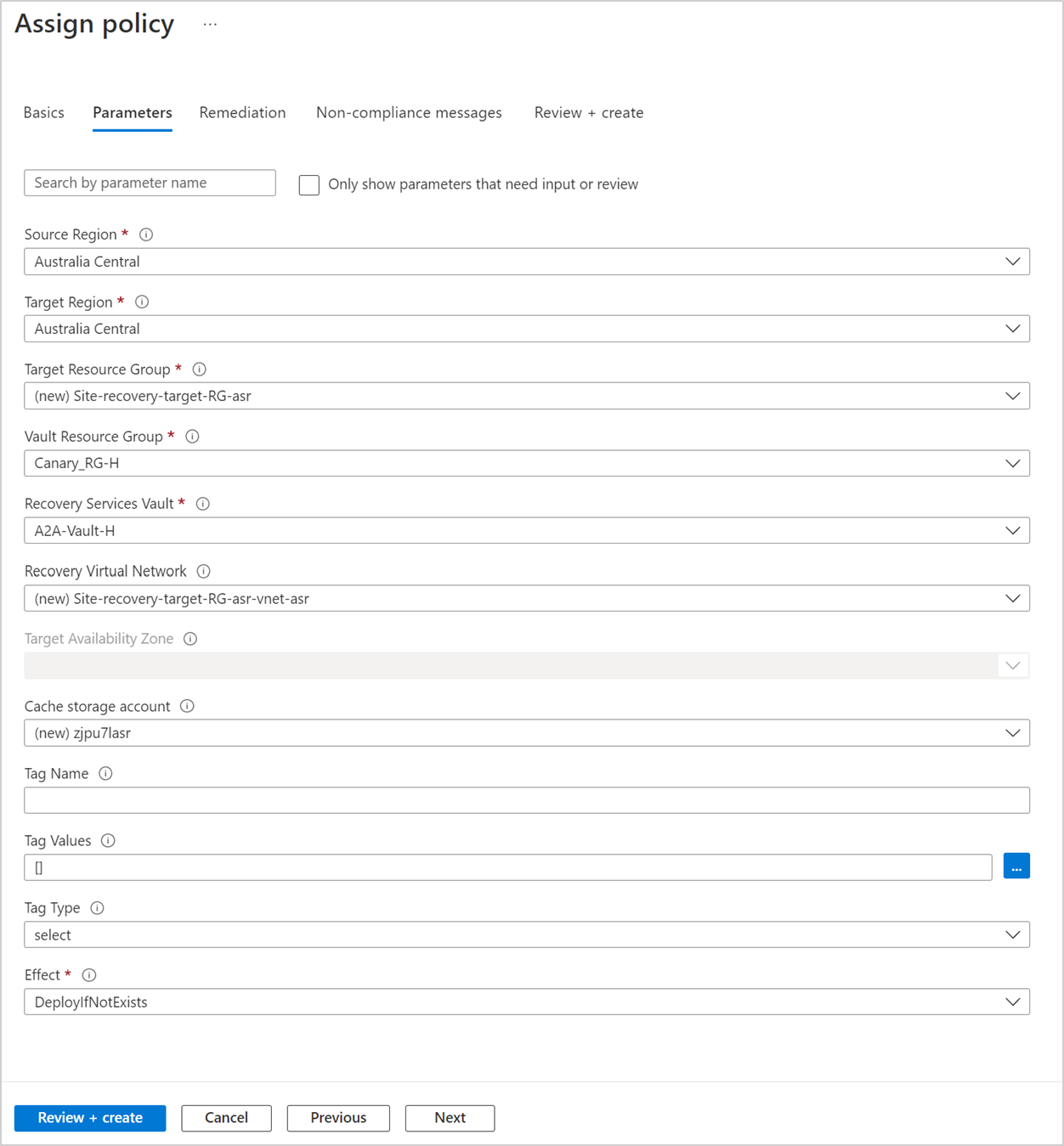
Task: Click the blue Review + create button
Action: click(x=90, y=1118)
